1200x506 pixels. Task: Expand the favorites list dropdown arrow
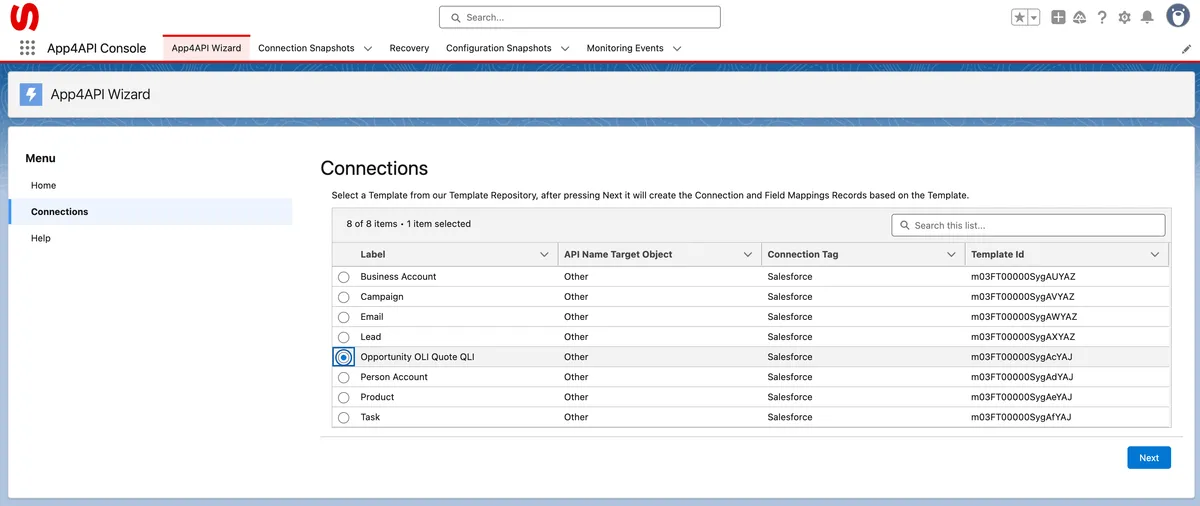tap(1034, 17)
